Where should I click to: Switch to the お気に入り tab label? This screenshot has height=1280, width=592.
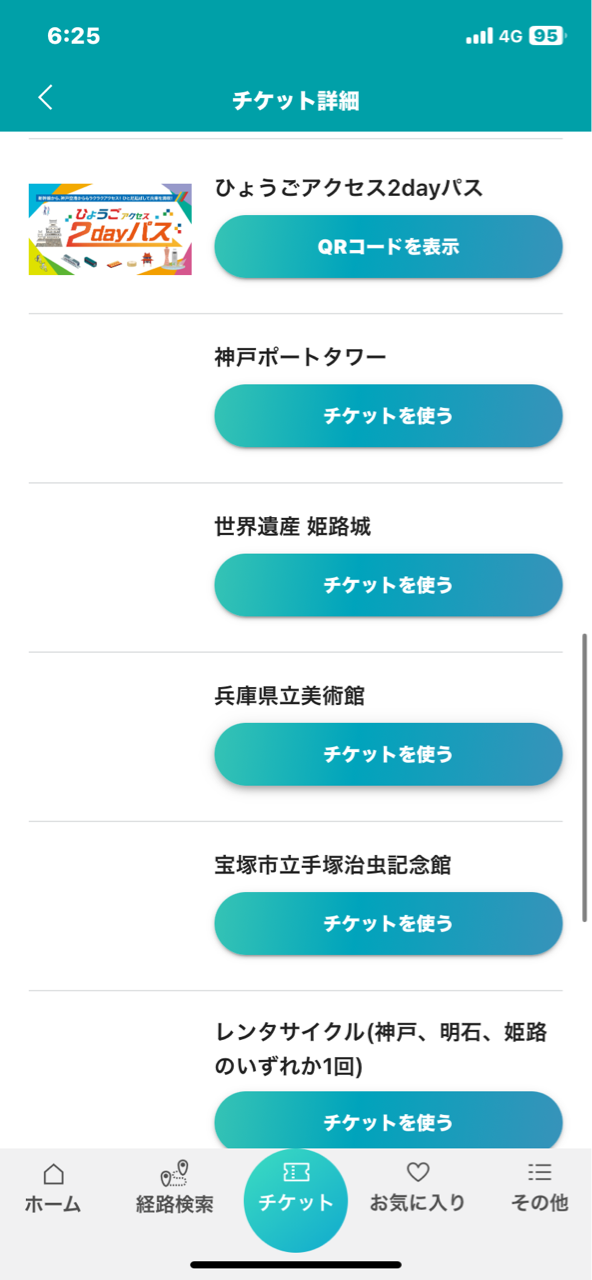click(x=418, y=1203)
